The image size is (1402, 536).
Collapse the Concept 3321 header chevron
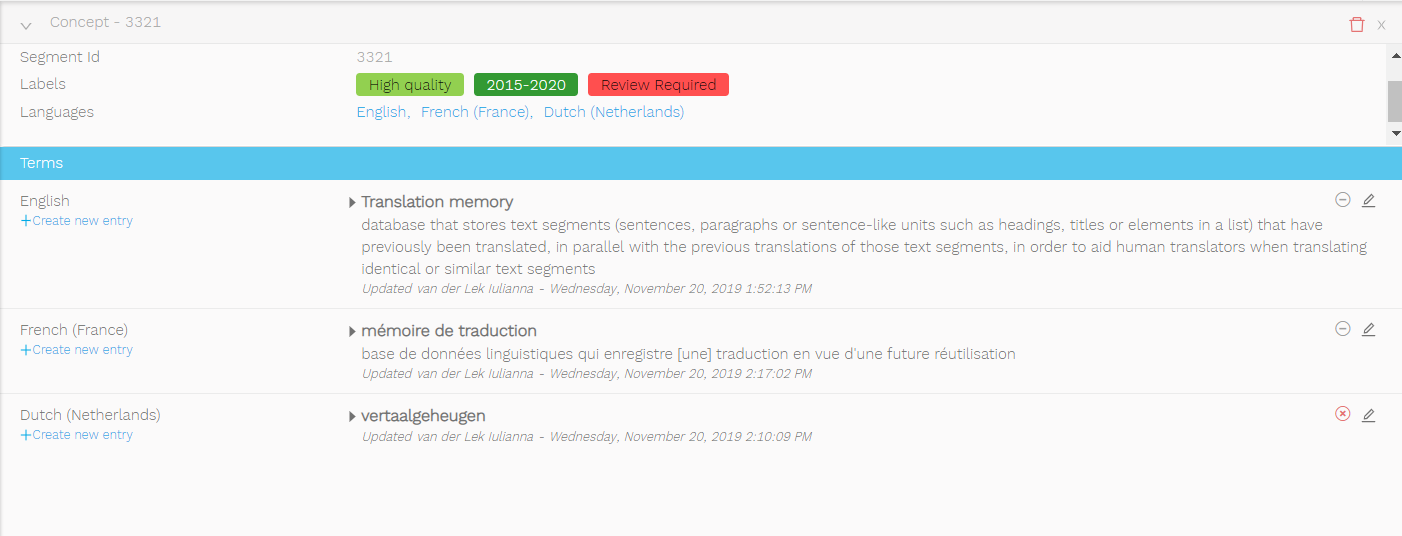tap(26, 25)
